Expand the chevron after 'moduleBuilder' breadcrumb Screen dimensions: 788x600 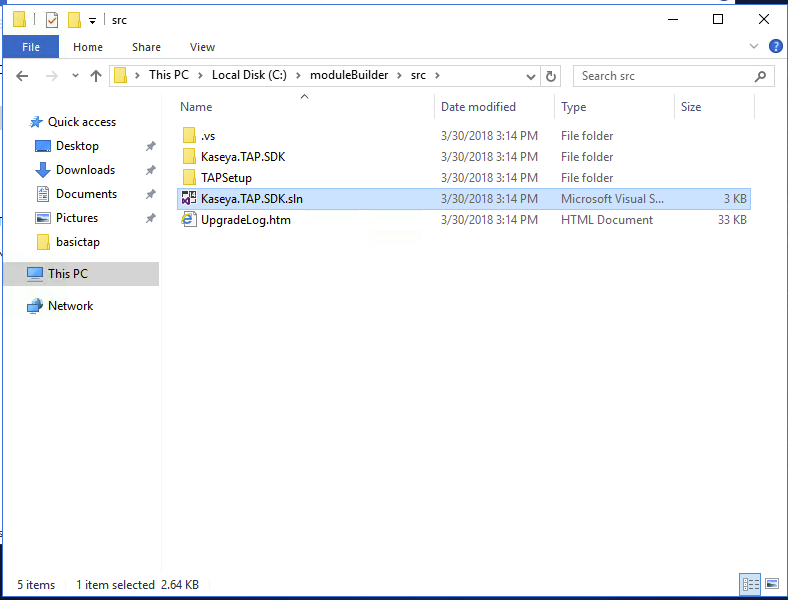tap(399, 75)
